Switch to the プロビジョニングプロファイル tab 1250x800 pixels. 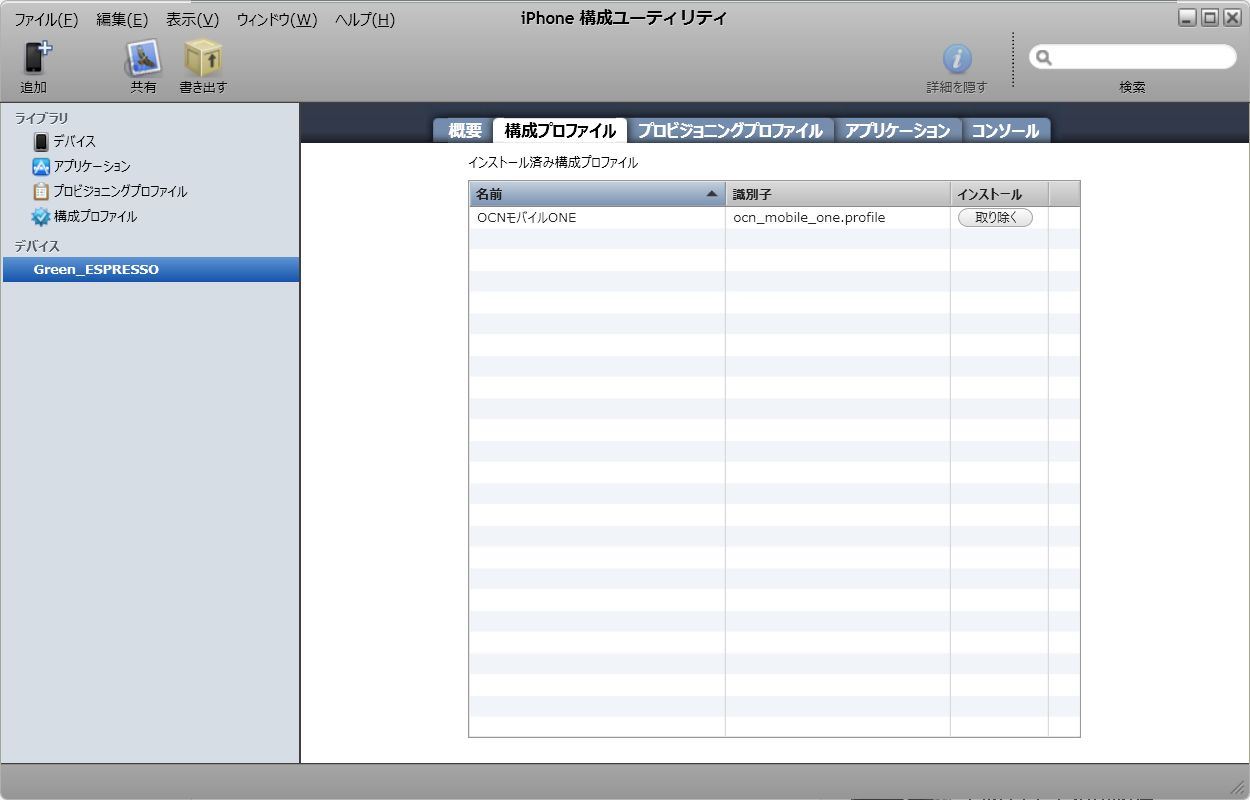730,131
